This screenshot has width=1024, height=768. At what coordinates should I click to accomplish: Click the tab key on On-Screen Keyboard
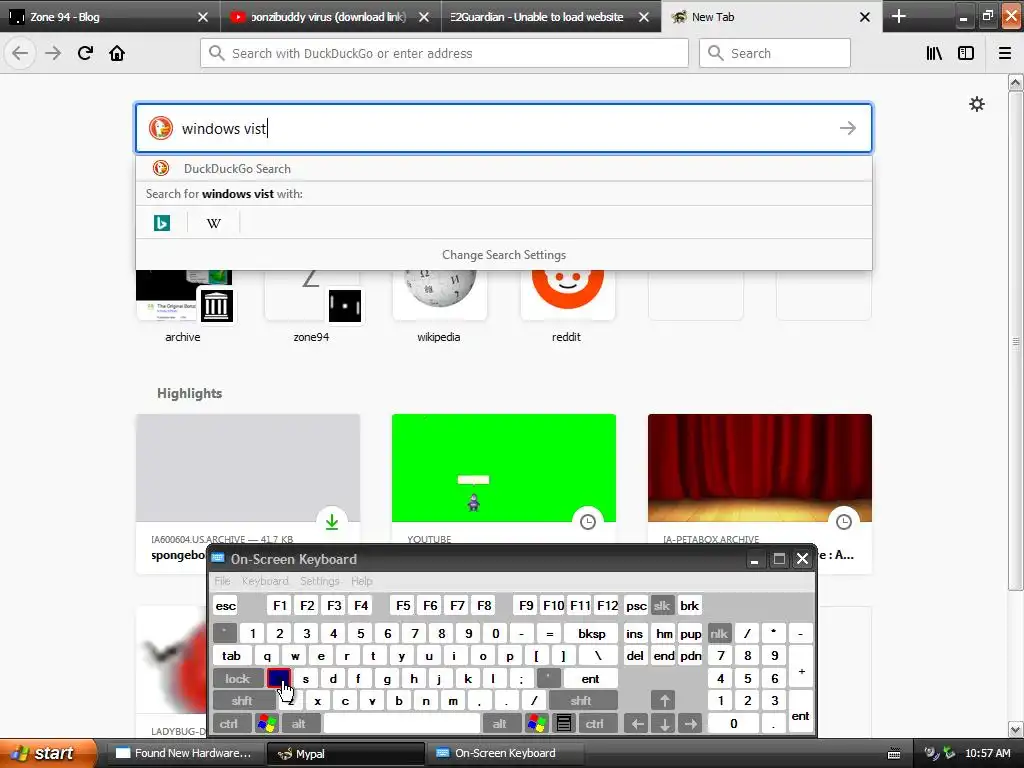pyautogui.click(x=231, y=656)
